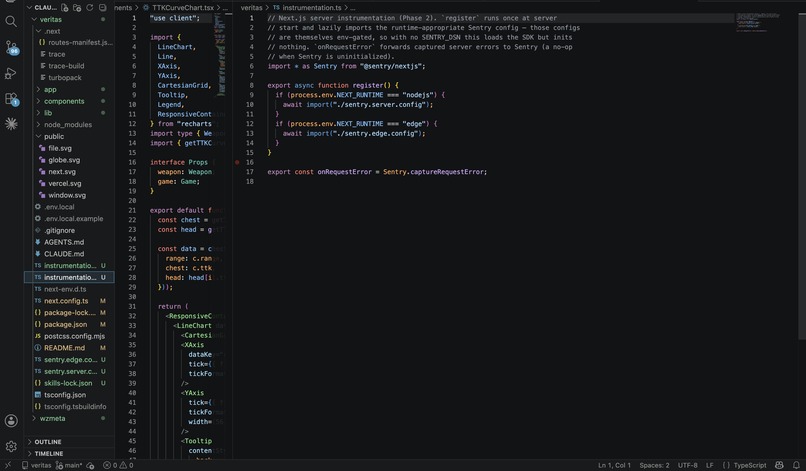Click instrumentation.ts in right editor breadcrumb

(x=312, y=8)
